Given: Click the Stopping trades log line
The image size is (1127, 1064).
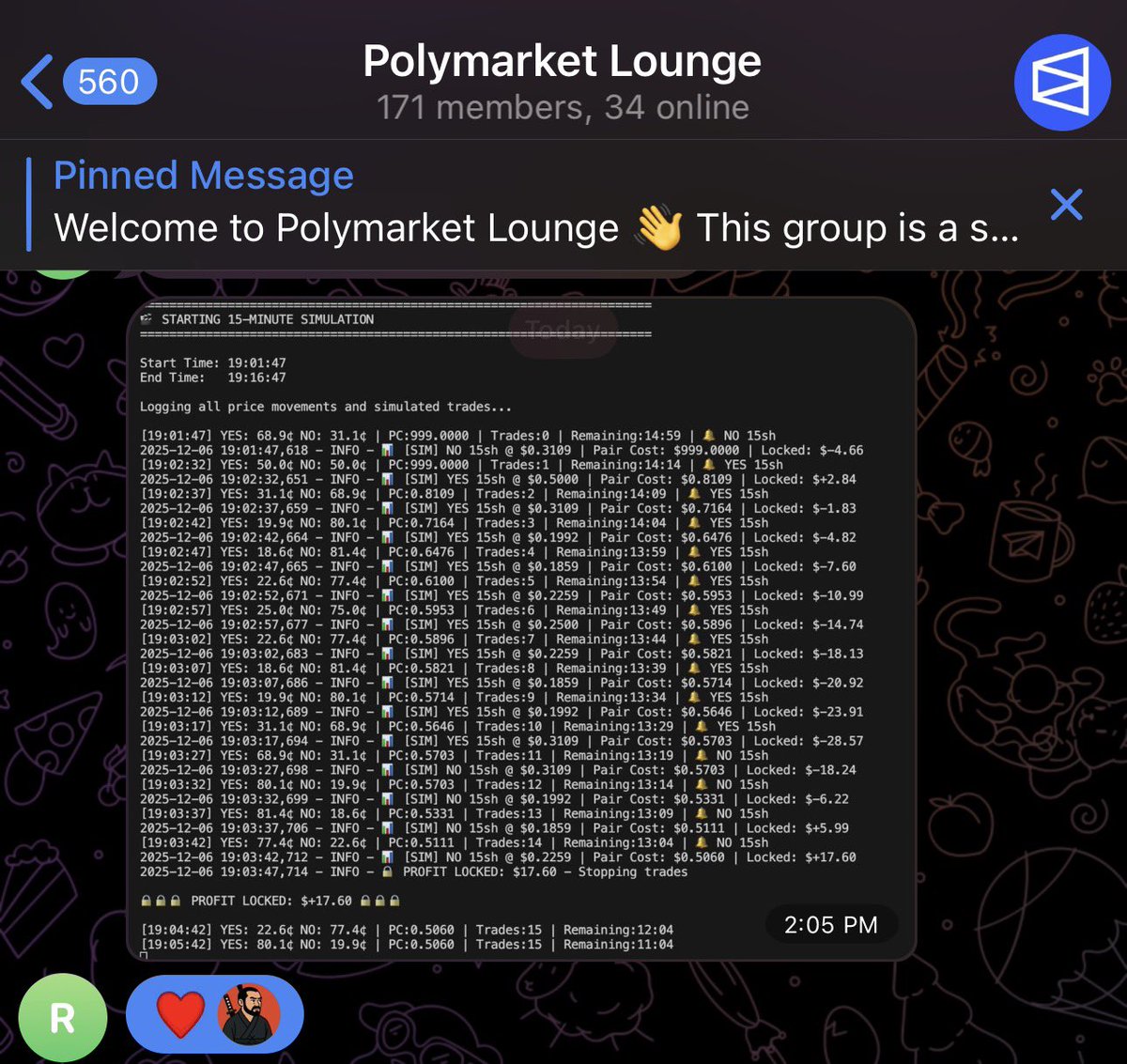Looking at the screenshot, I should click(413, 871).
